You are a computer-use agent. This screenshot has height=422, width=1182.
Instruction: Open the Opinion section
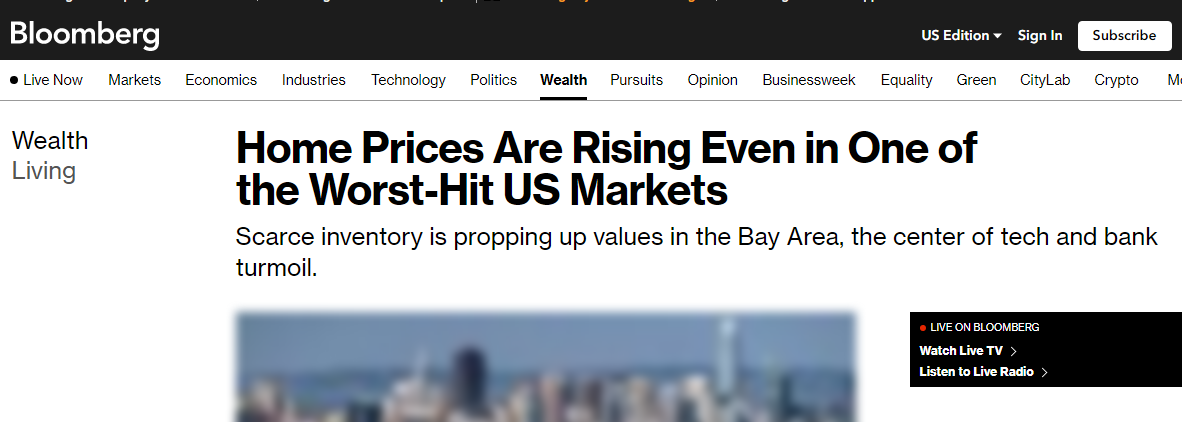[713, 80]
